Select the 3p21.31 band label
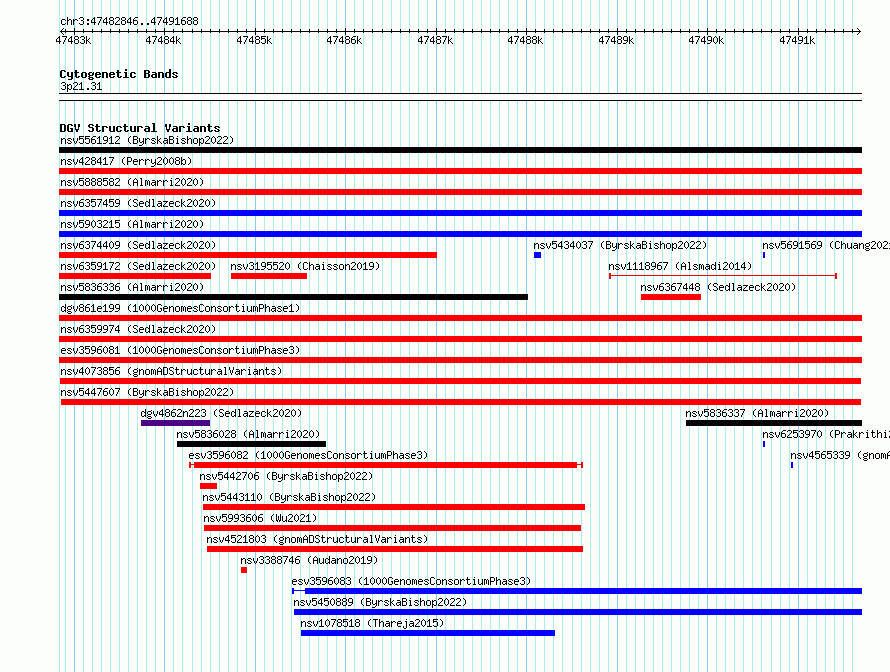 81,86
